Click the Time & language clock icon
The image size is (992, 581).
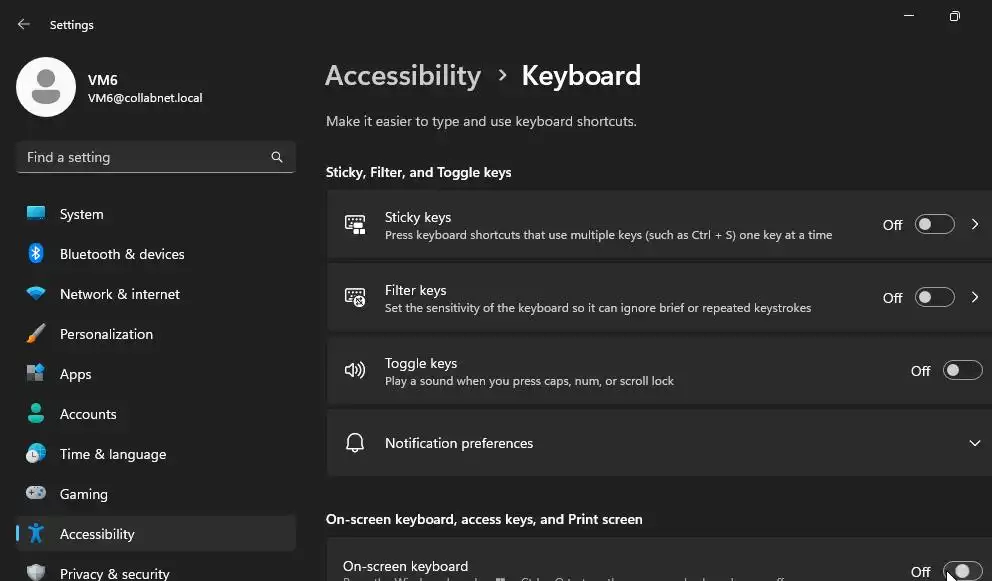[36, 454]
